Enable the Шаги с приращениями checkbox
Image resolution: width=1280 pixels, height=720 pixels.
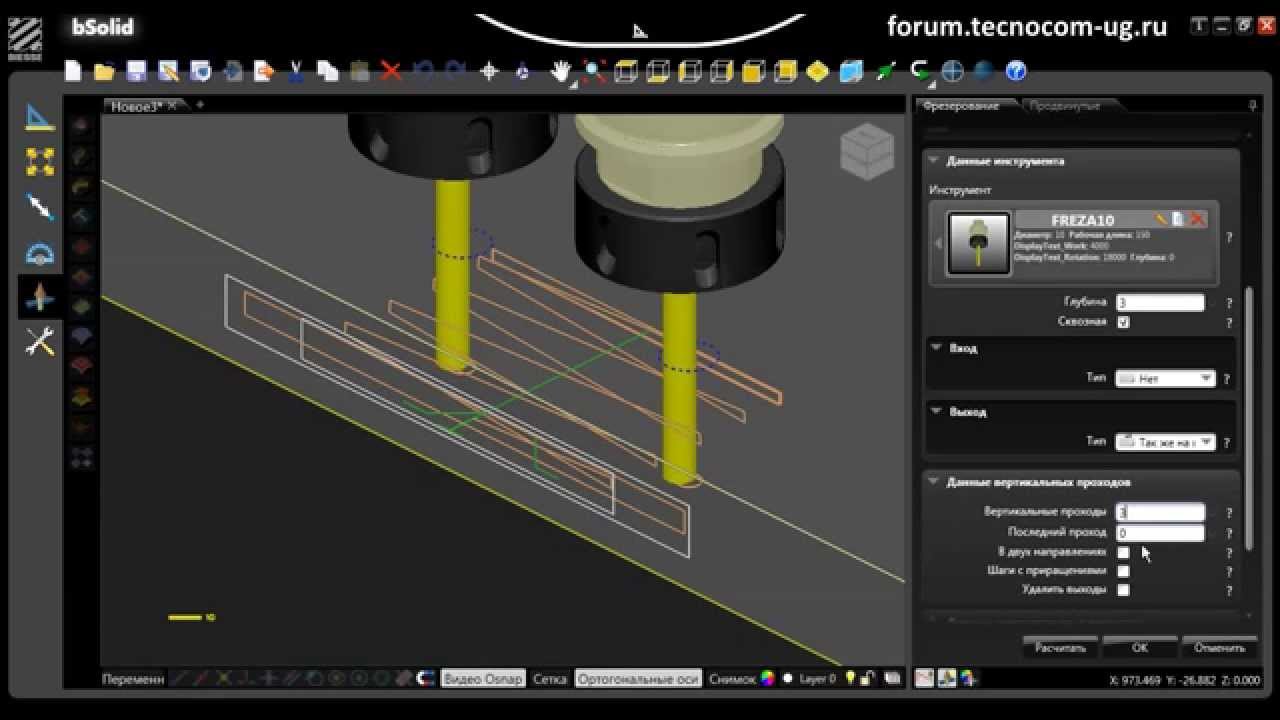click(x=1123, y=571)
